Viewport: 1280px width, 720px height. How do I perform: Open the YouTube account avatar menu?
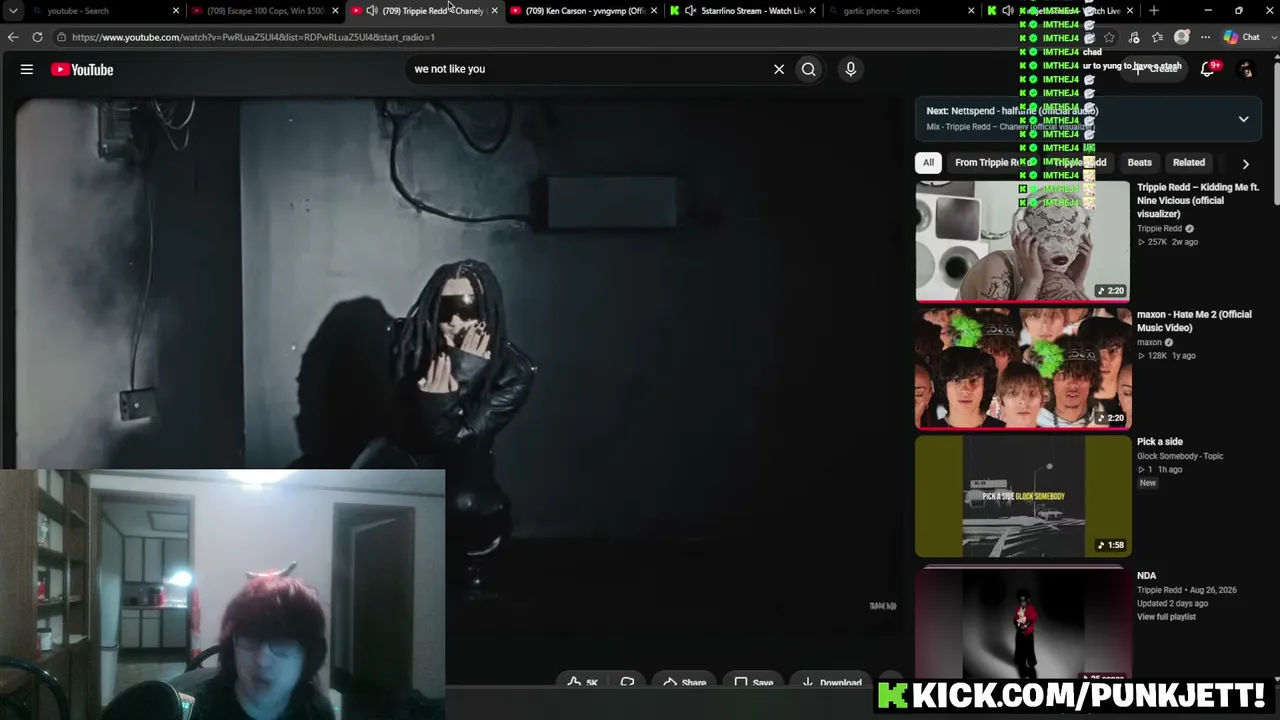(1246, 69)
